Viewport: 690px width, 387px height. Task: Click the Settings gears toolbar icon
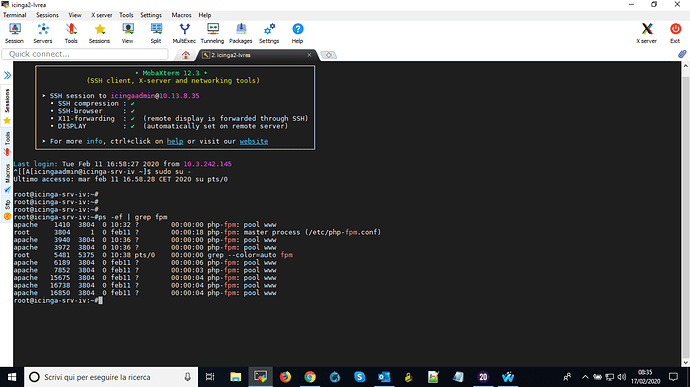[x=269, y=33]
